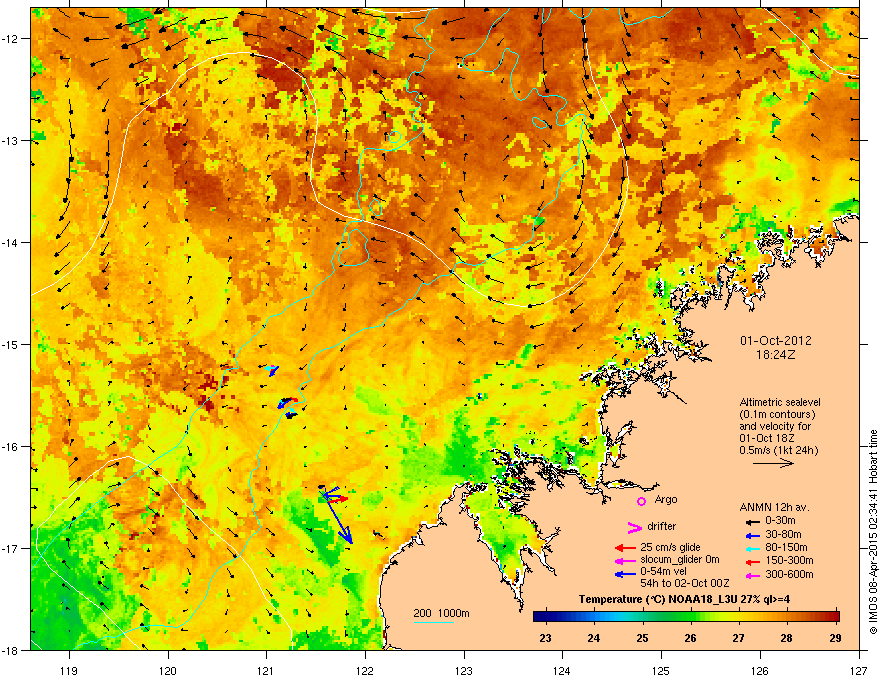Click the '01-Oct-2012' date label
Image resolution: width=880 pixels, height=680 pixels.
[x=776, y=341]
